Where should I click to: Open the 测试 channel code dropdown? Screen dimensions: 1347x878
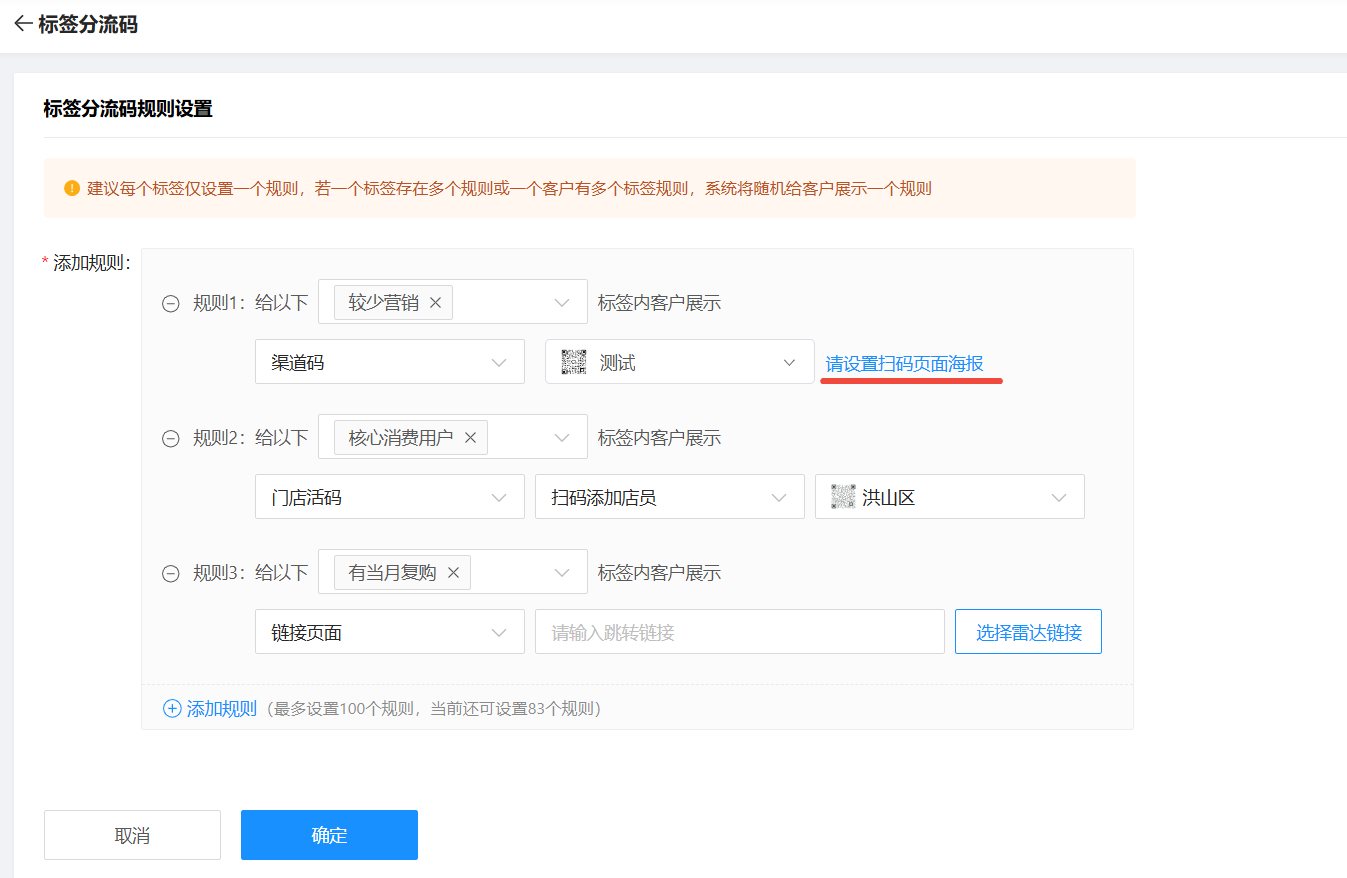pos(680,362)
